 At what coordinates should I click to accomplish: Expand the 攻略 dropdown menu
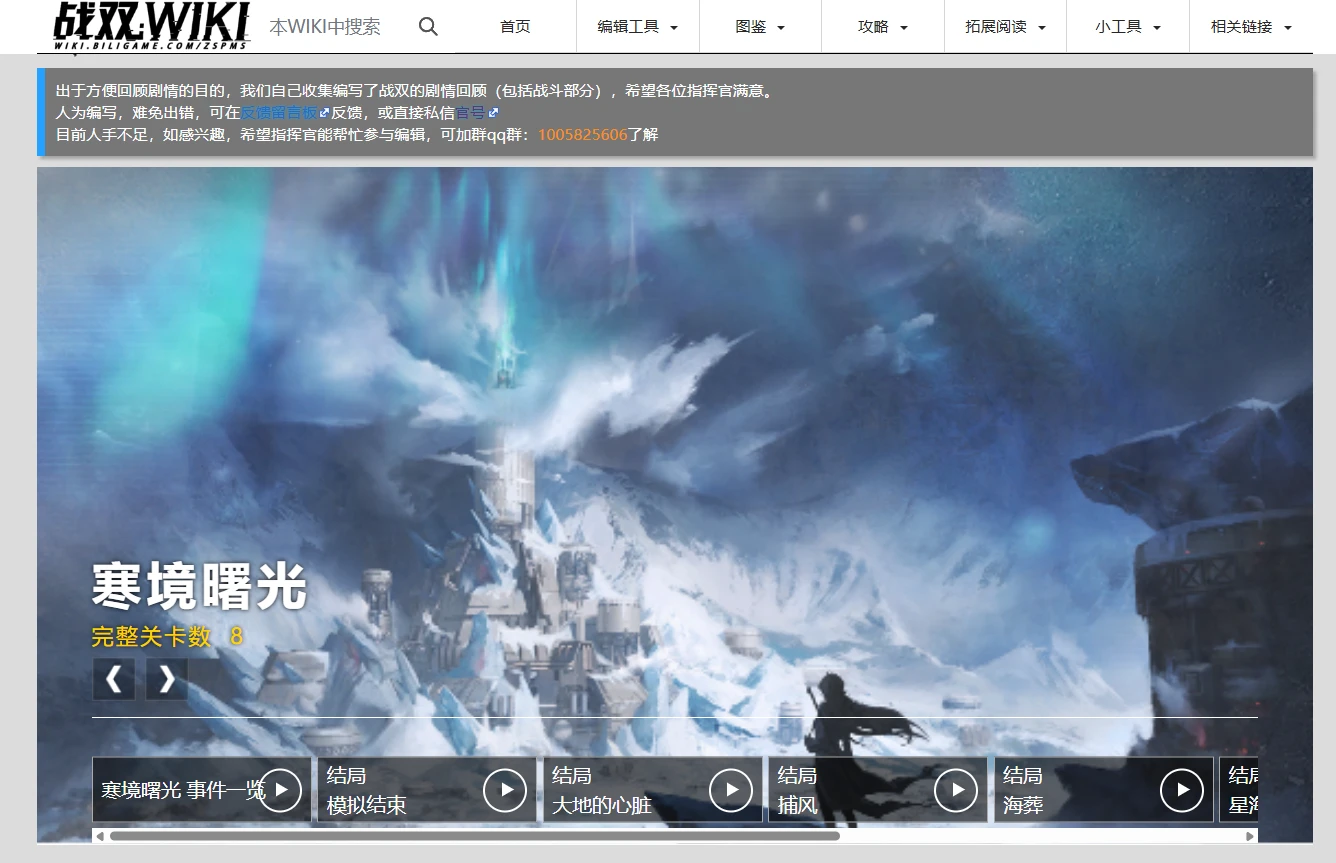click(883, 27)
